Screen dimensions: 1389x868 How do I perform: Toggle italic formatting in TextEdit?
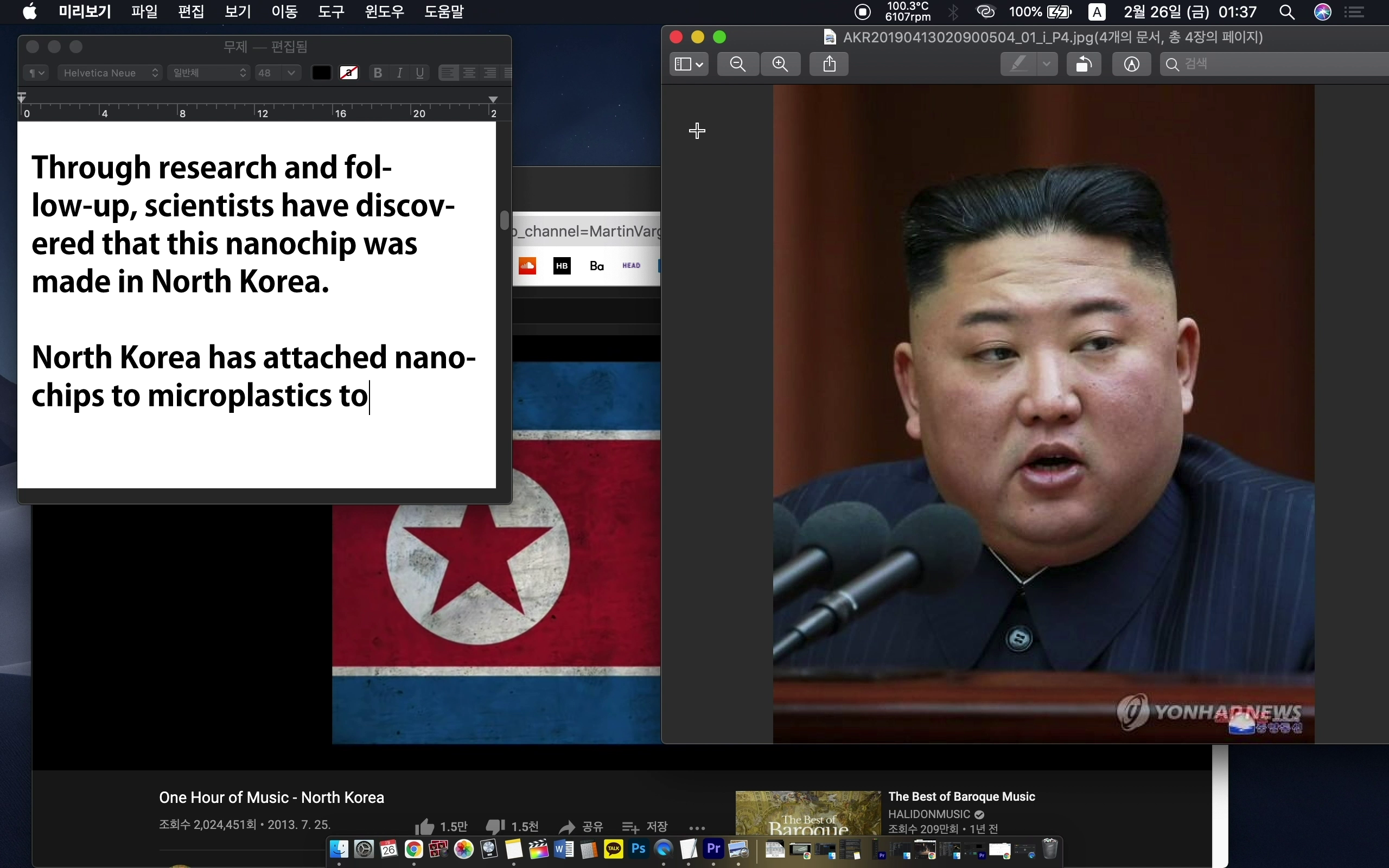pyautogui.click(x=399, y=73)
